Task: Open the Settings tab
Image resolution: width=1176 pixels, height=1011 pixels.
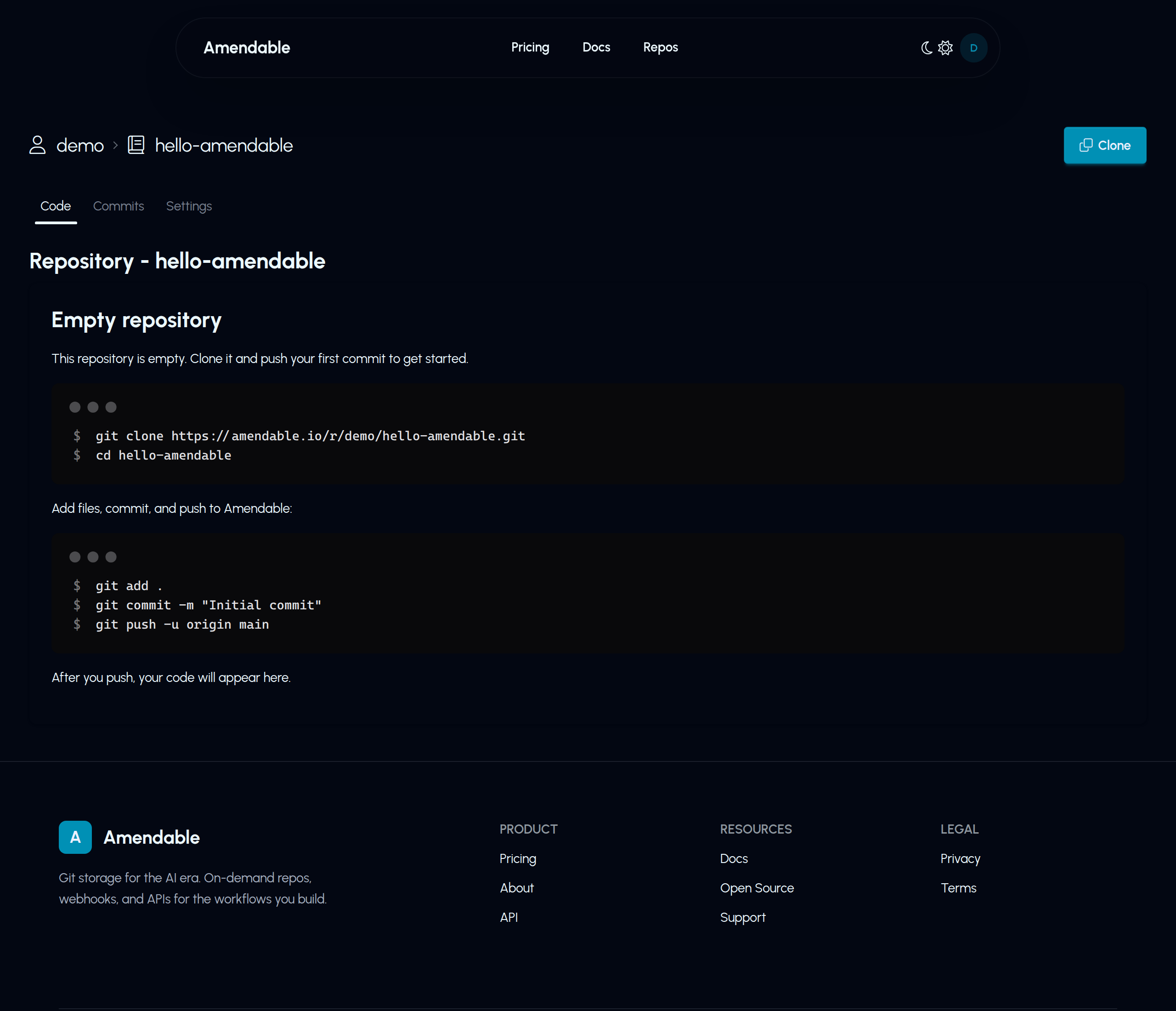Action: pos(189,206)
